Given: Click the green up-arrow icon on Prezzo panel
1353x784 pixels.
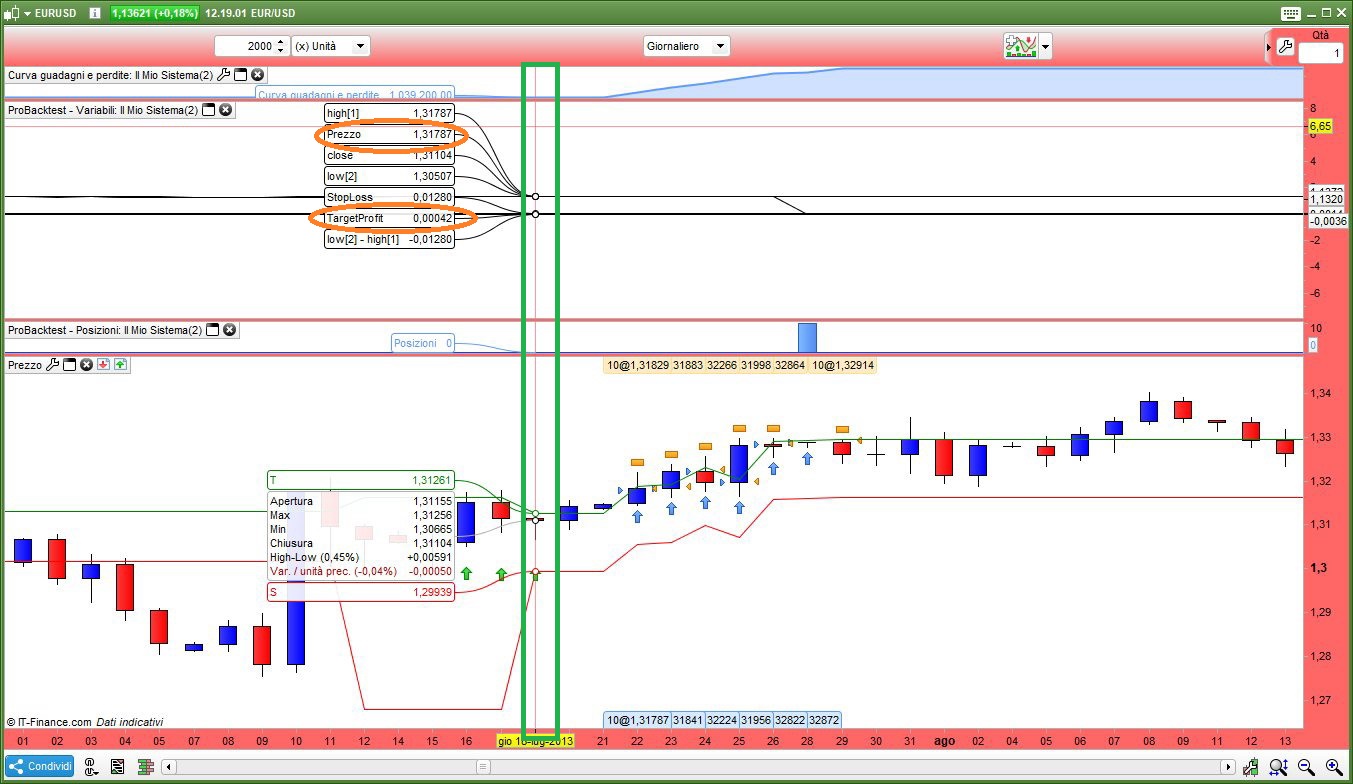Looking at the screenshot, I should (120, 365).
